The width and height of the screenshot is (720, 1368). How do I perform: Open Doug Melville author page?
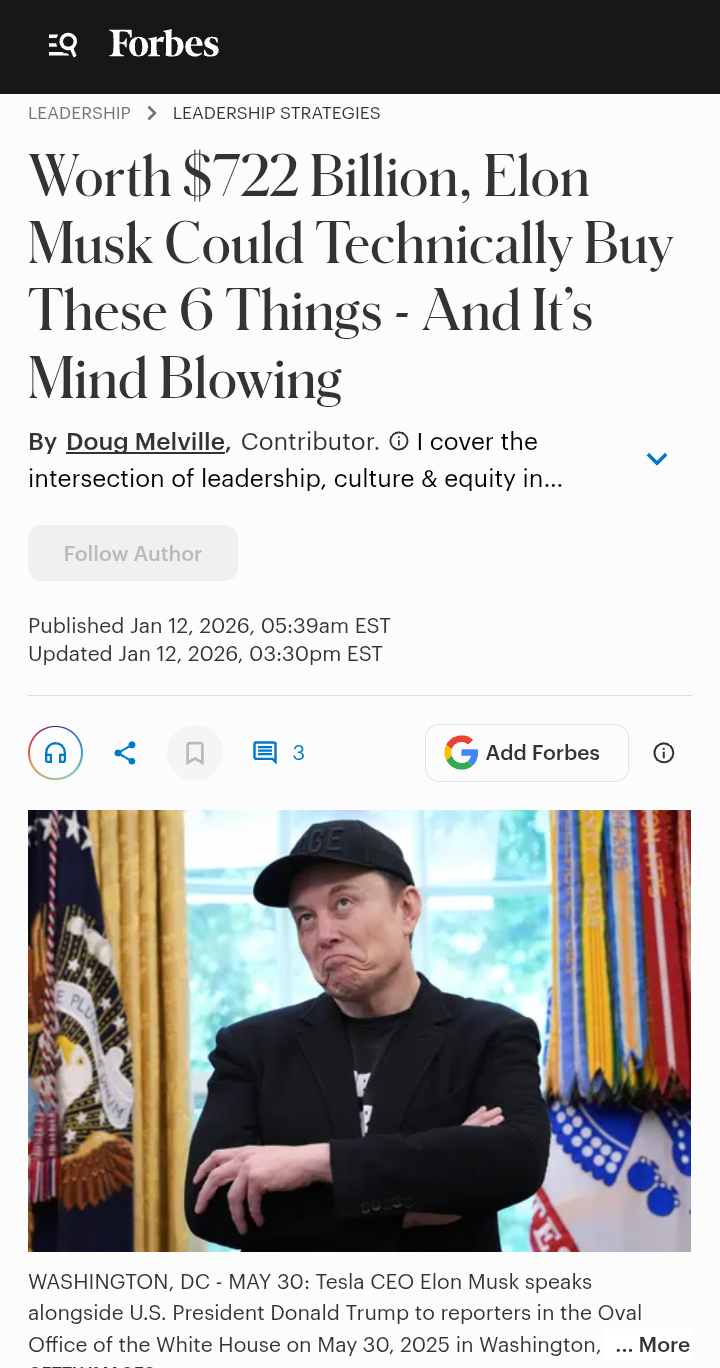tap(145, 442)
